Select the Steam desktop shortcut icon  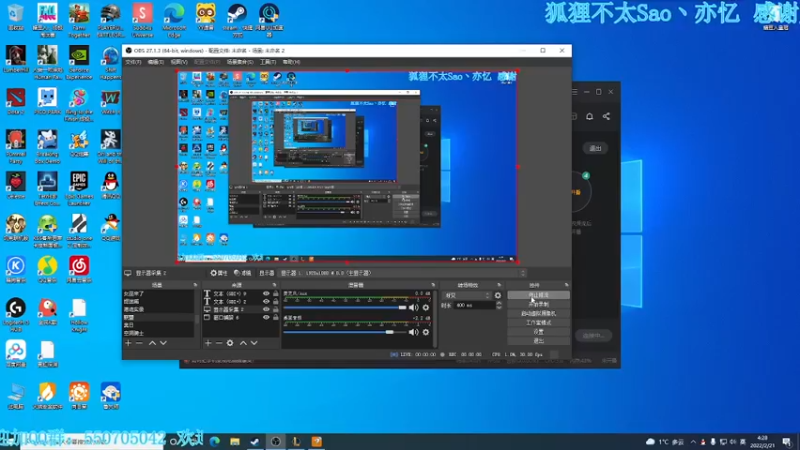tap(237, 20)
